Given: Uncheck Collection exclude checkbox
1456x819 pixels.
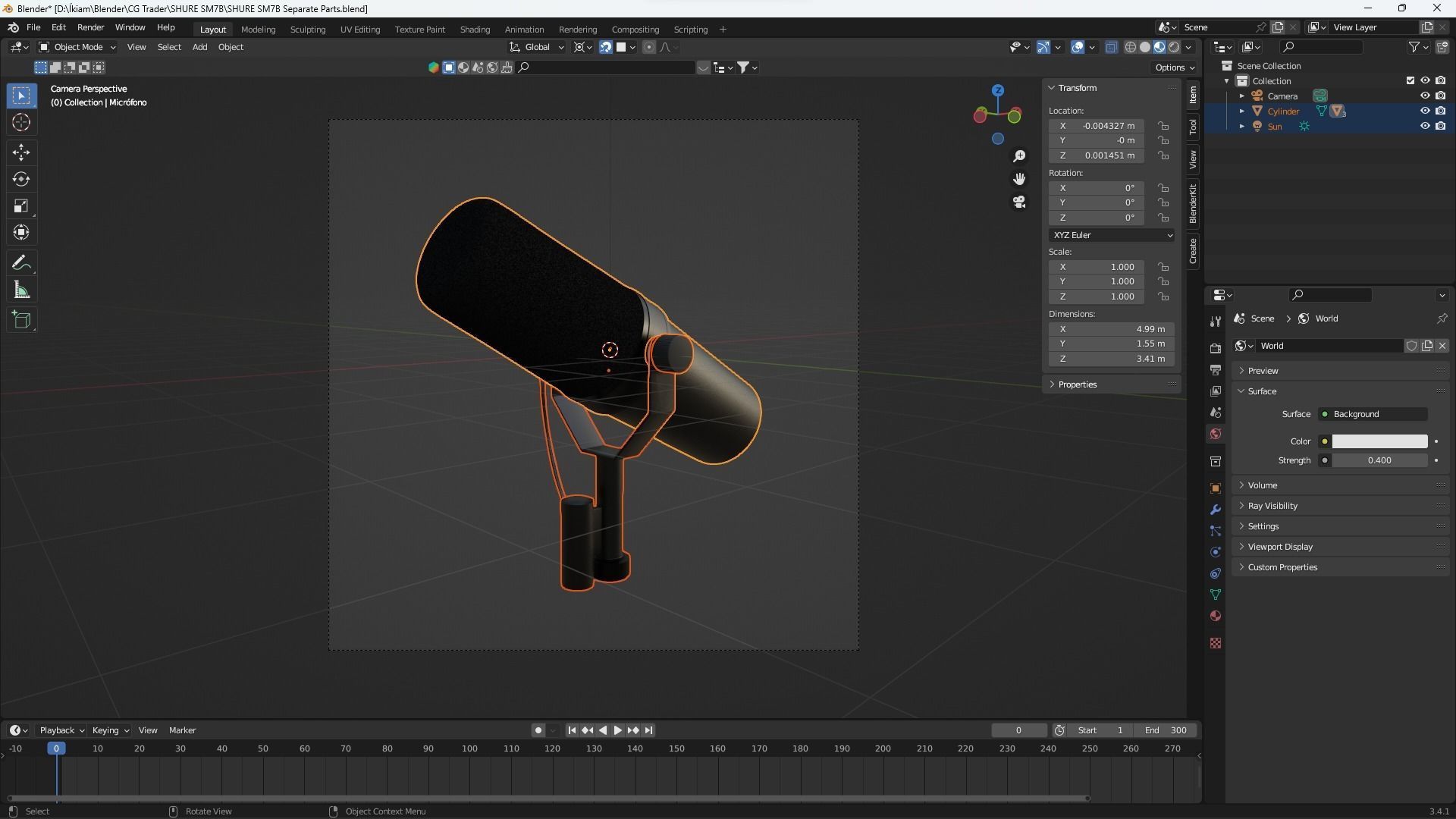Looking at the screenshot, I should [1410, 80].
